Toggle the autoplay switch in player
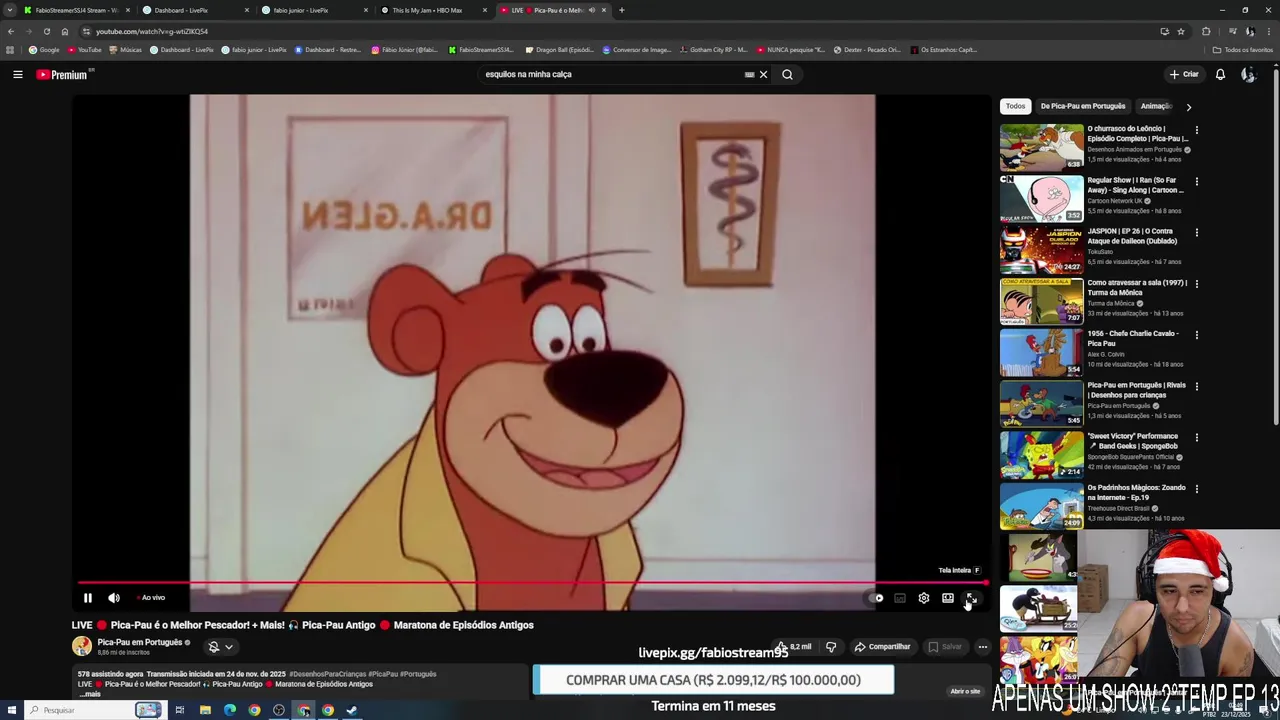 click(876, 598)
